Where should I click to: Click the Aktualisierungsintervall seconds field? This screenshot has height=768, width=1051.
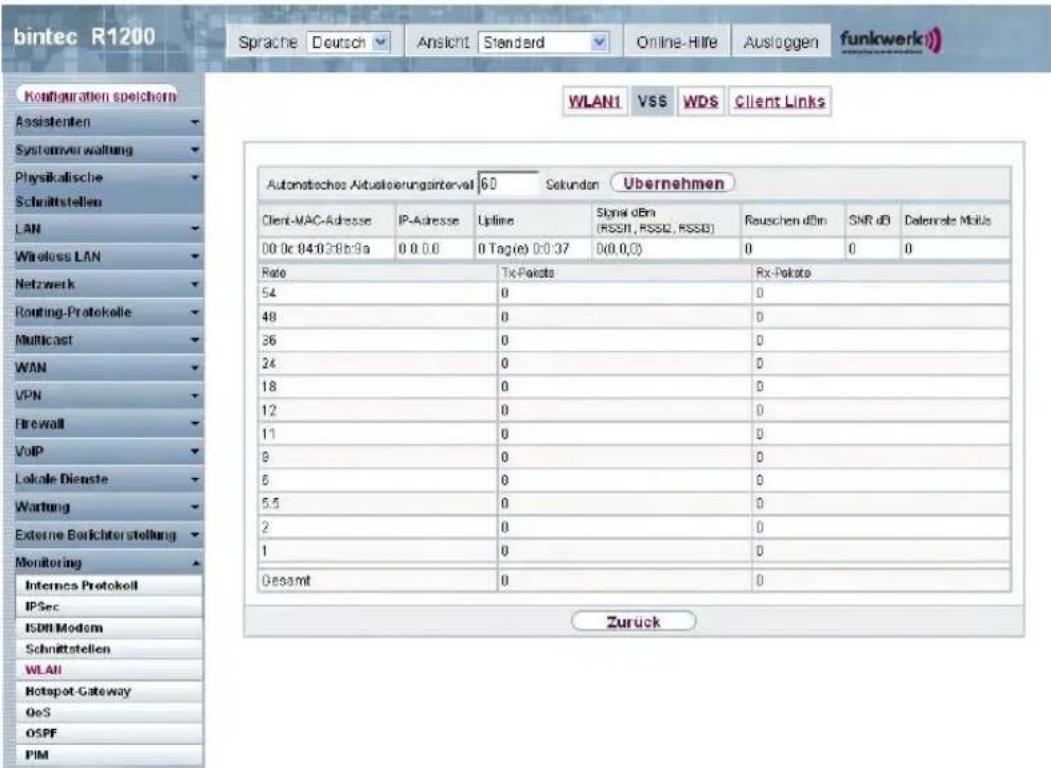coord(507,184)
